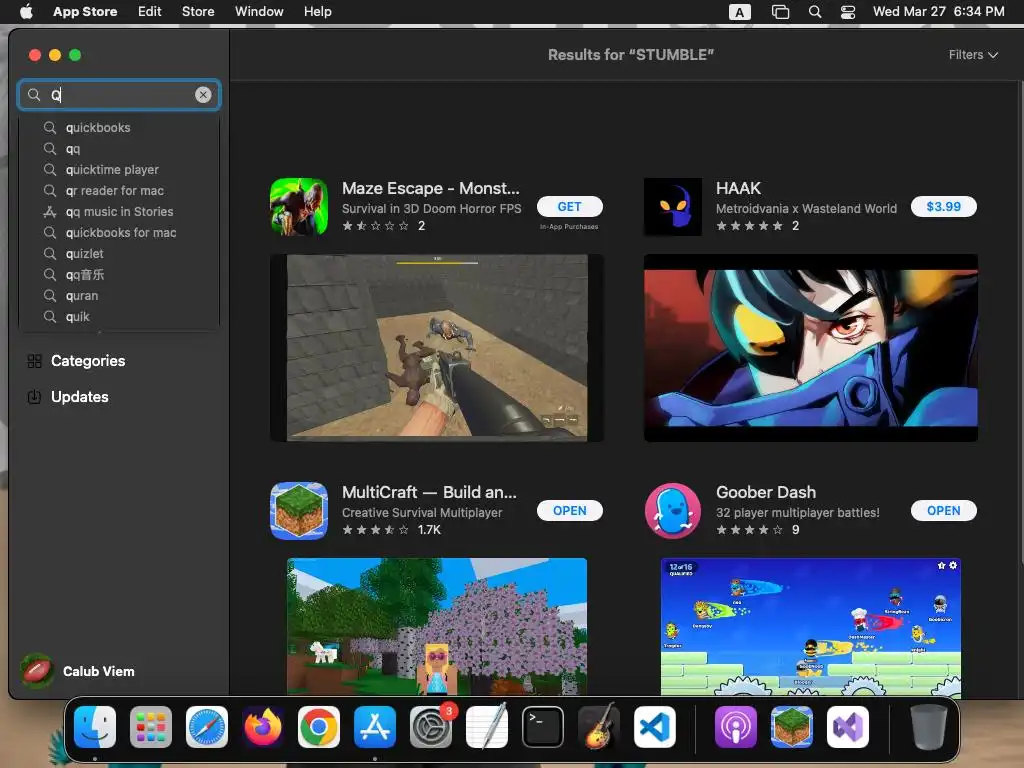Click the App Store search field
The width and height of the screenshot is (1024, 768).
click(x=119, y=95)
